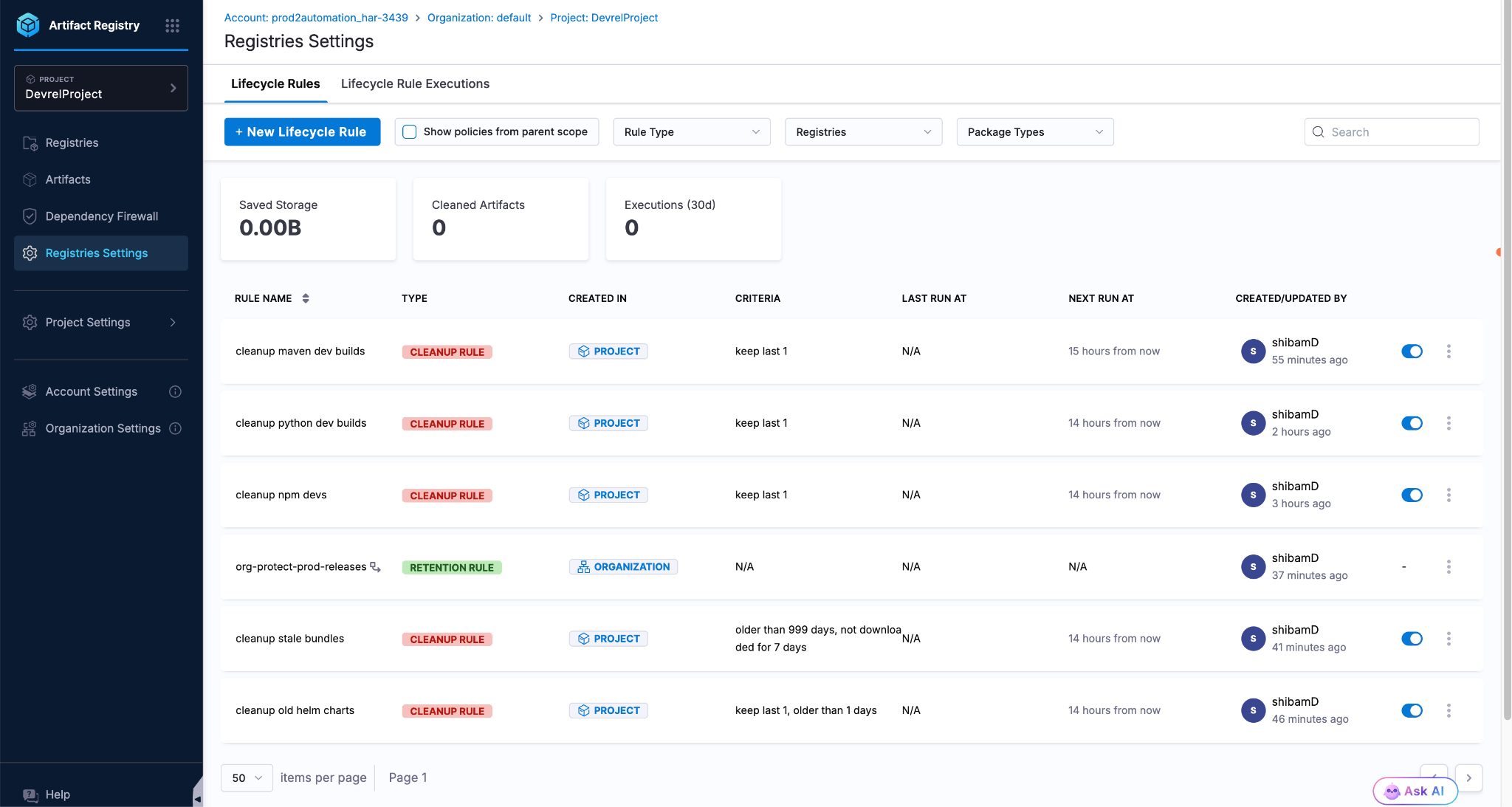Click the Organization Settings icon
Viewport: 1512px width, 807px height.
tap(30, 429)
